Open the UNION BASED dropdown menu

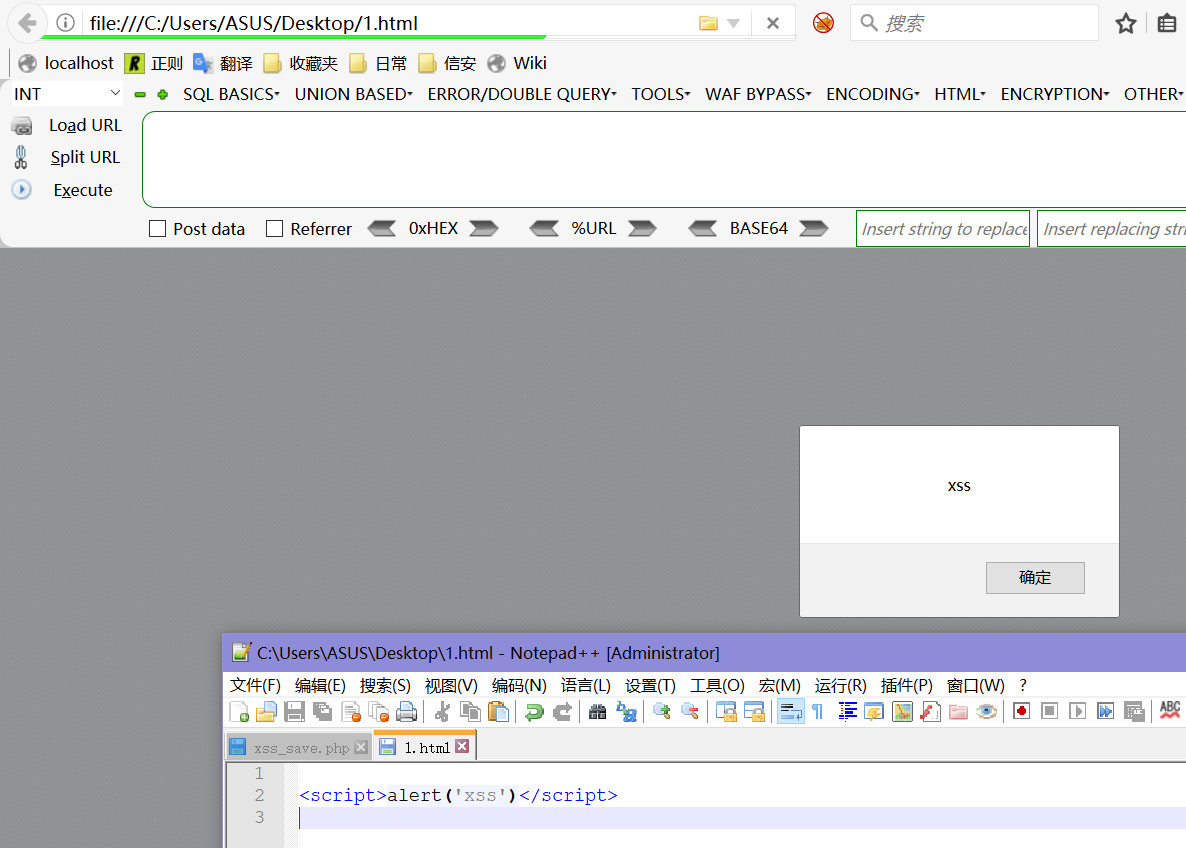354,94
